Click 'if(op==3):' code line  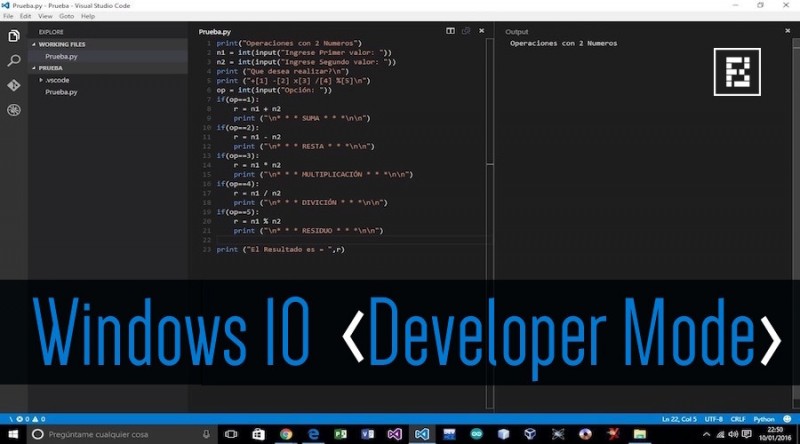(238, 156)
